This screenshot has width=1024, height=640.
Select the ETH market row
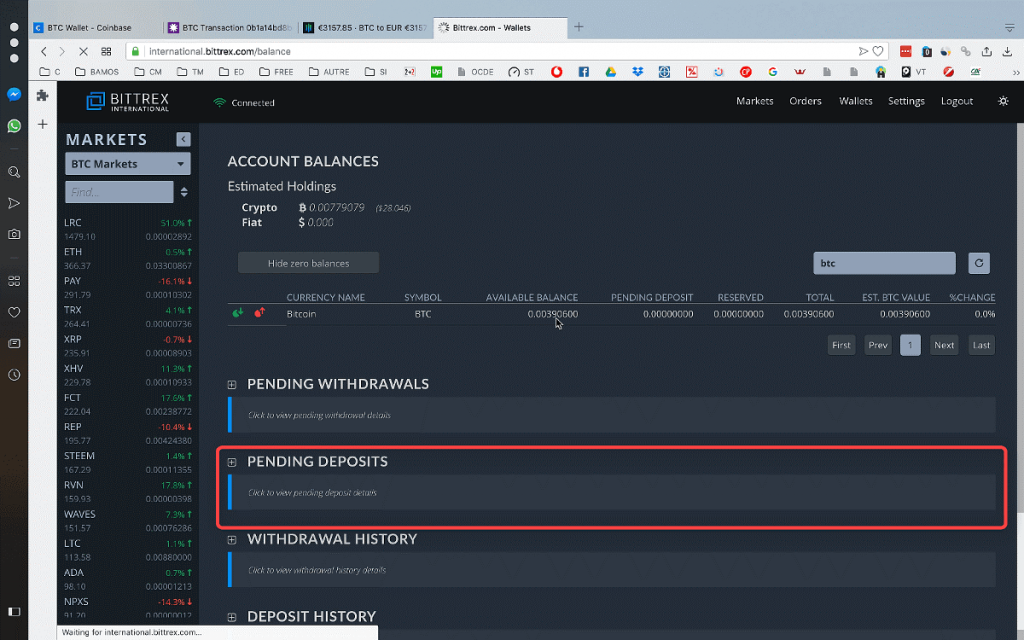point(128,259)
